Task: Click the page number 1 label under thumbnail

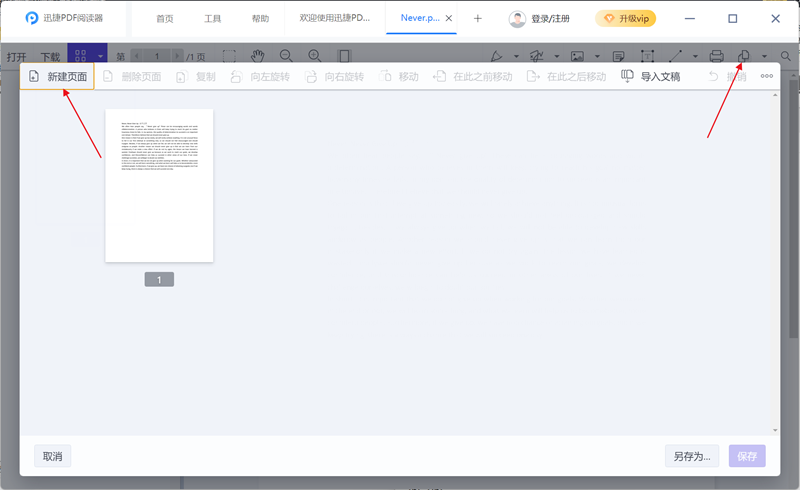Action: click(x=159, y=279)
